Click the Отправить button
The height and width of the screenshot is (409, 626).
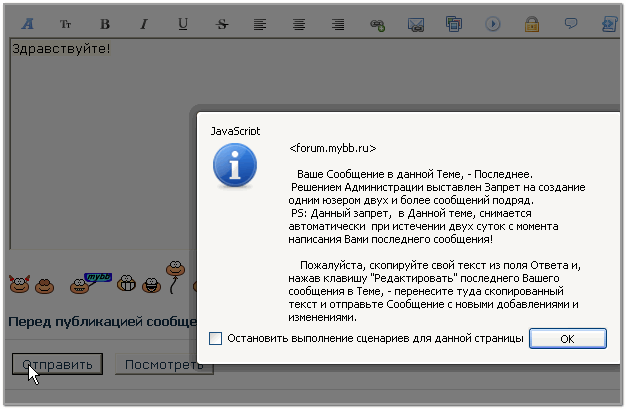(57, 364)
